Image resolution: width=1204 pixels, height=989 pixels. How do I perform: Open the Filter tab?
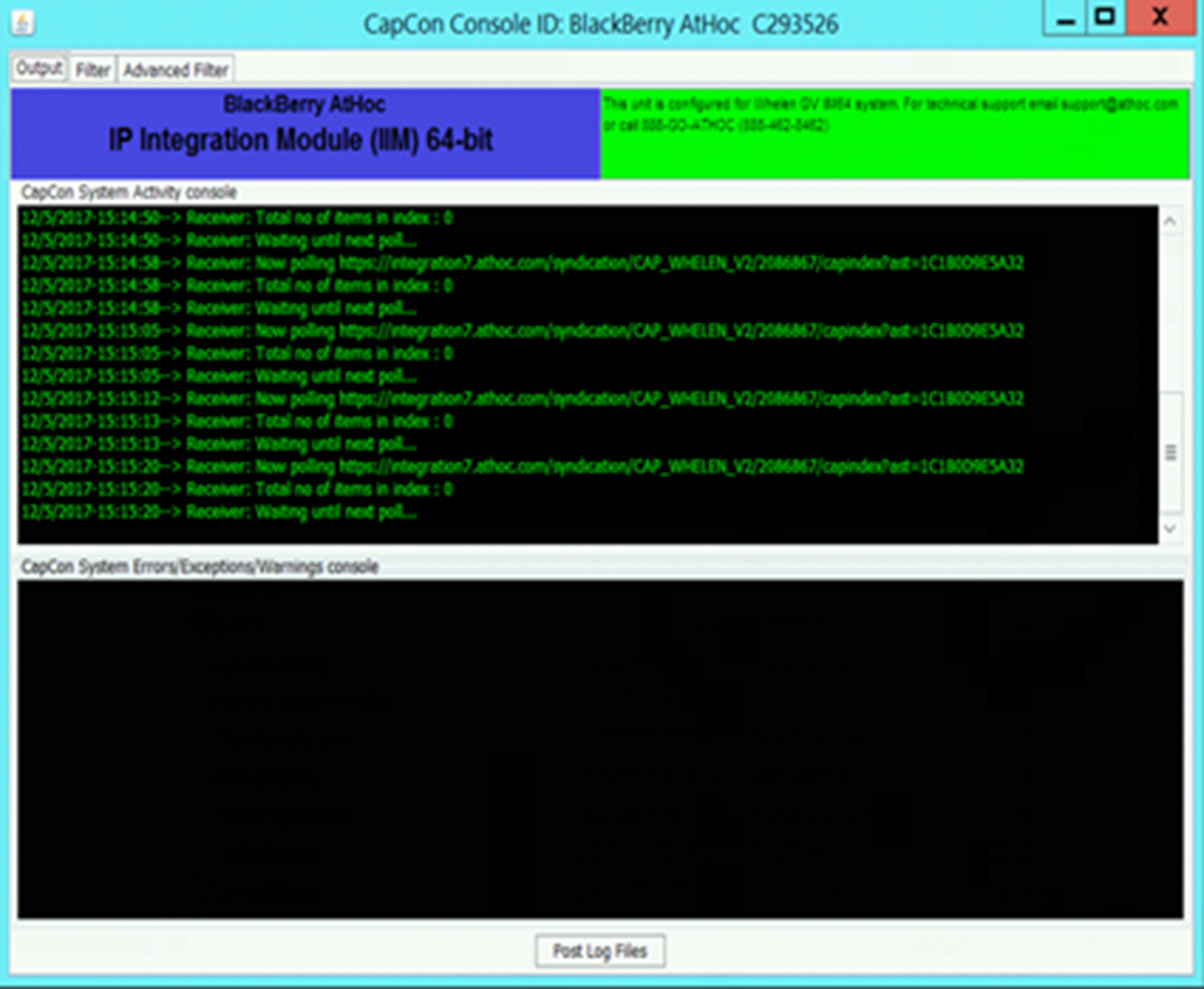coord(92,70)
